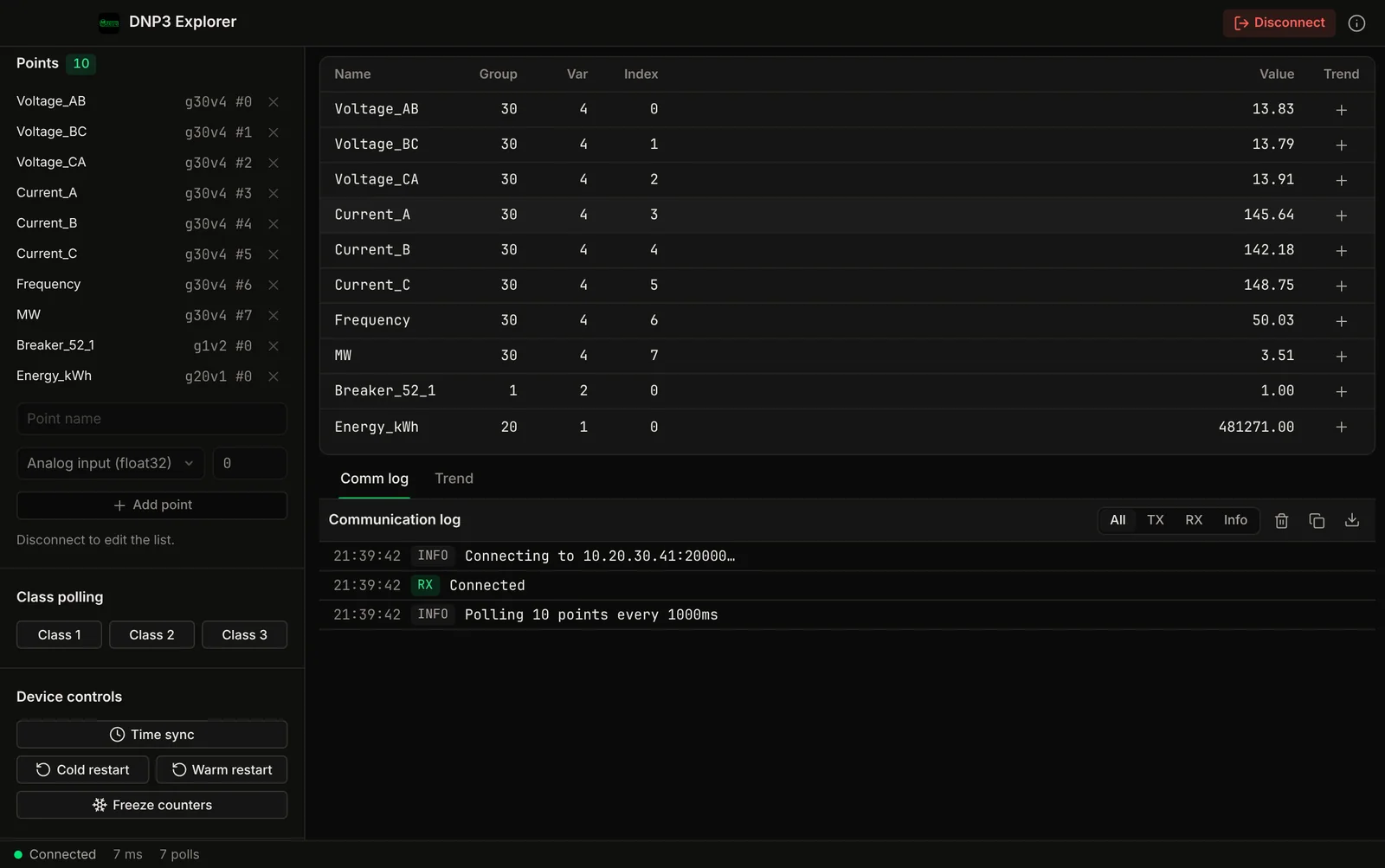This screenshot has width=1385, height=868.
Task: Filter log to RX messages
Action: [x=1194, y=520]
